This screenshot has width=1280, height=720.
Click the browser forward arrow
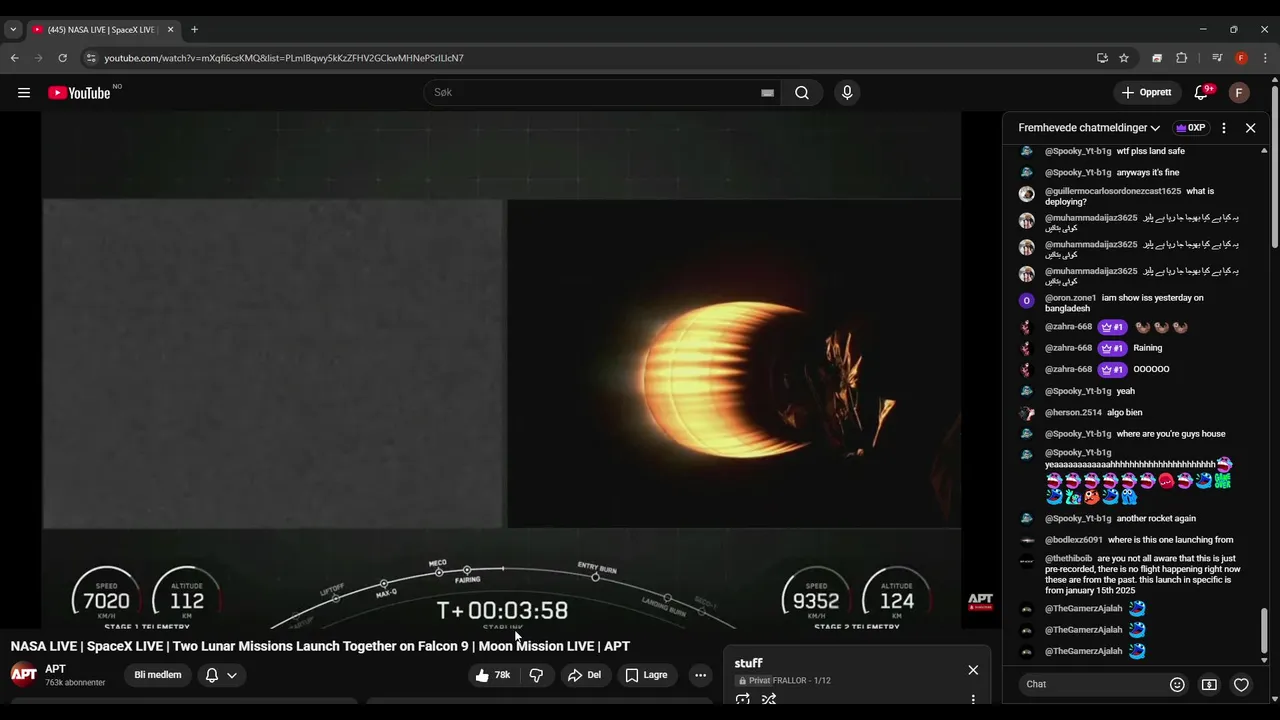click(38, 58)
